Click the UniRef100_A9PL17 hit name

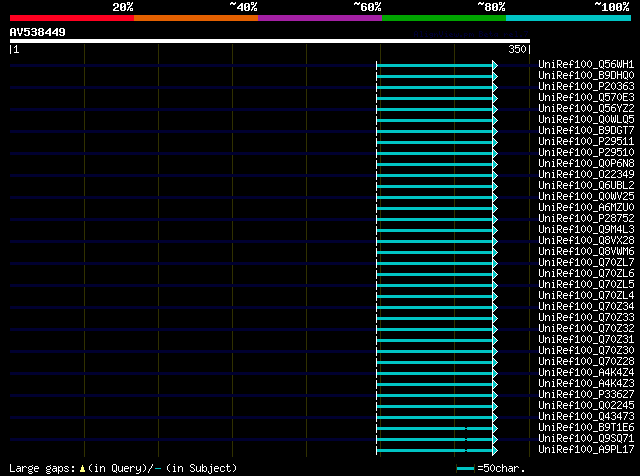click(586, 450)
